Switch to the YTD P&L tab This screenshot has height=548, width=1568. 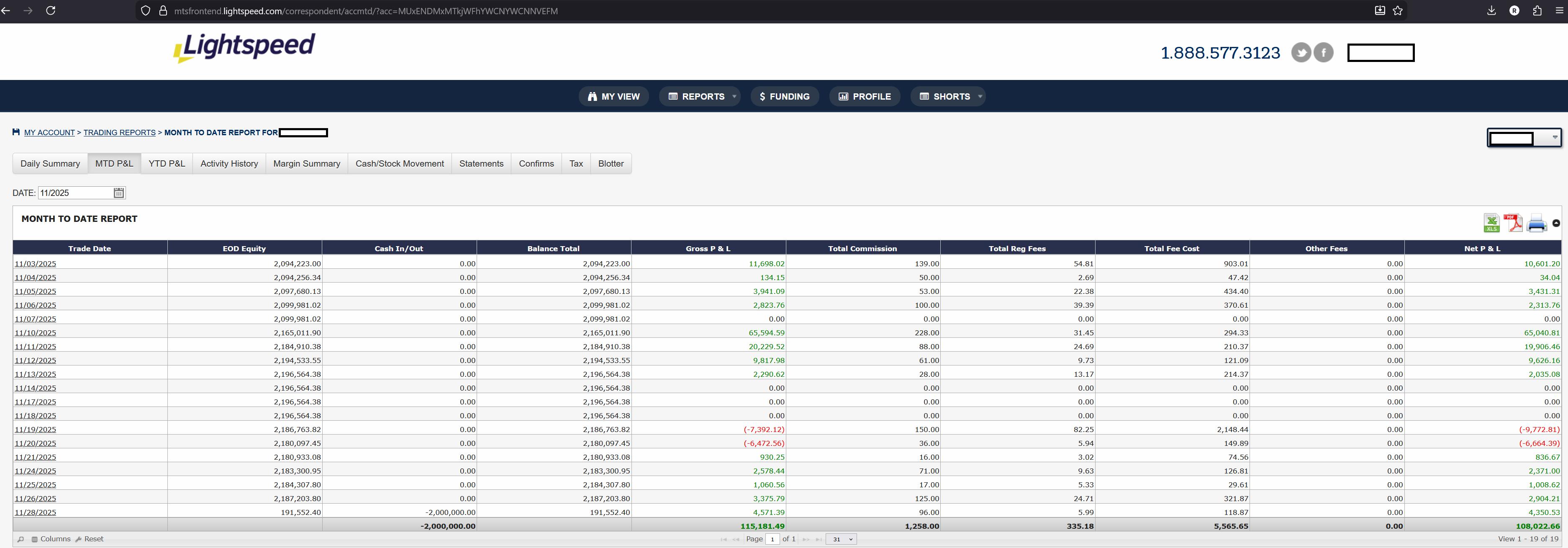coord(166,164)
